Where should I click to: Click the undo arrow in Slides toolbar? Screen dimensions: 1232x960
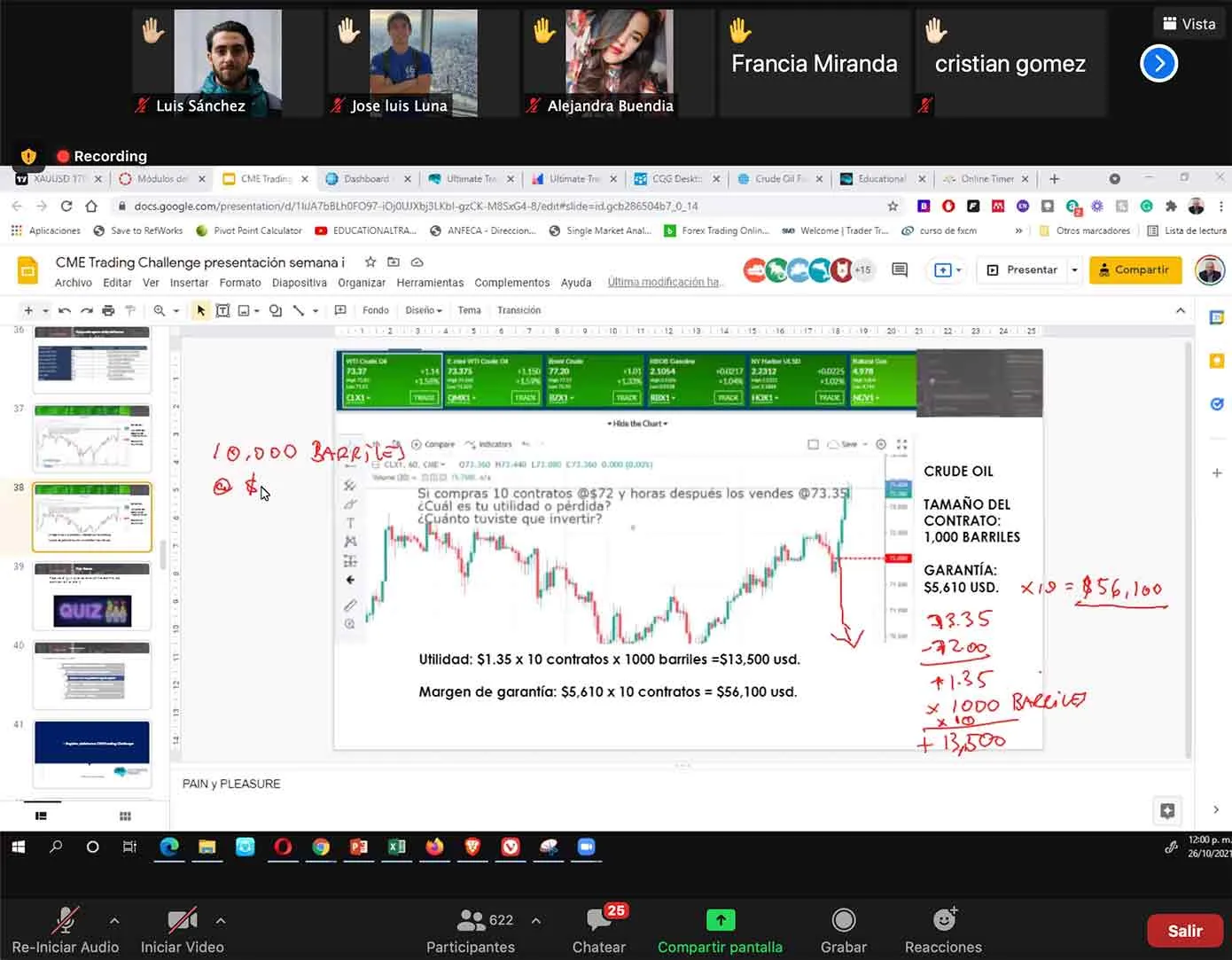click(65, 310)
